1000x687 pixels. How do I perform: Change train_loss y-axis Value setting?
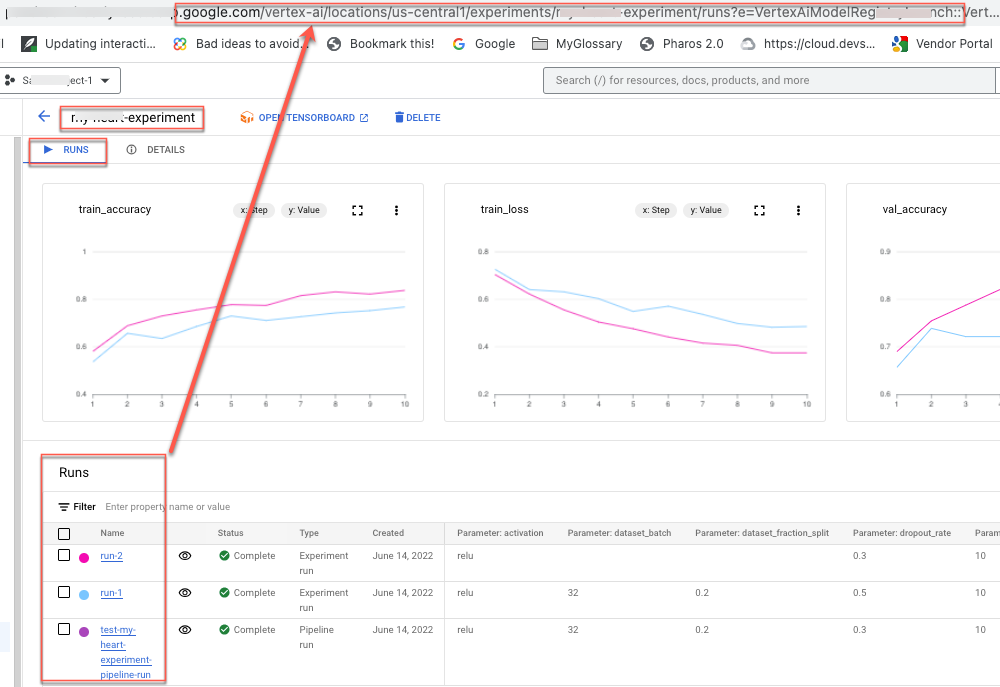[705, 210]
